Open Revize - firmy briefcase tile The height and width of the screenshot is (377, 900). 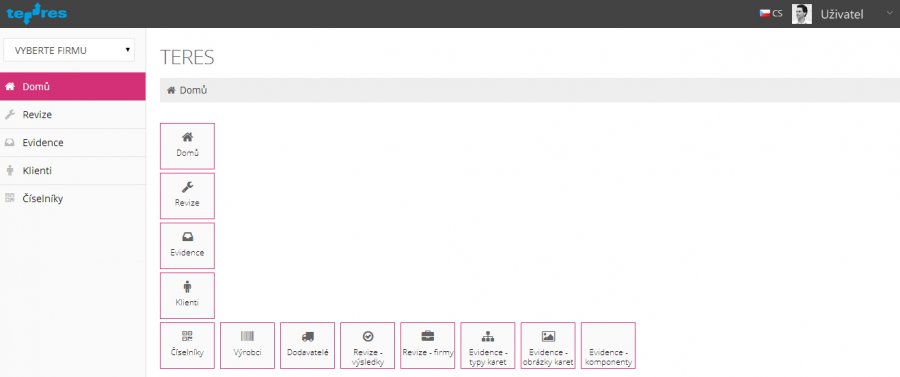pos(428,345)
